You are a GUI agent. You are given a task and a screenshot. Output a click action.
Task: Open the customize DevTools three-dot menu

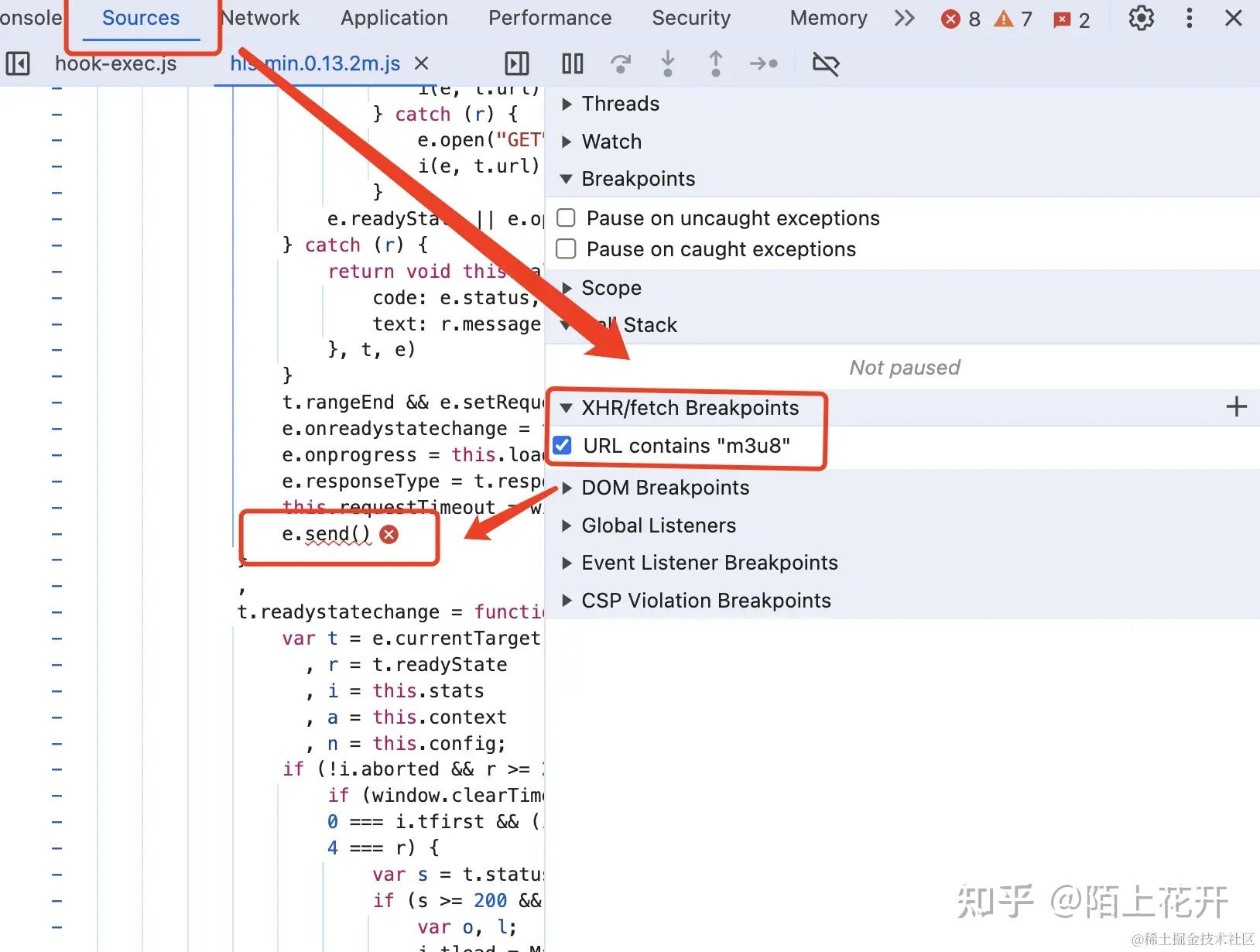pyautogui.click(x=1190, y=18)
